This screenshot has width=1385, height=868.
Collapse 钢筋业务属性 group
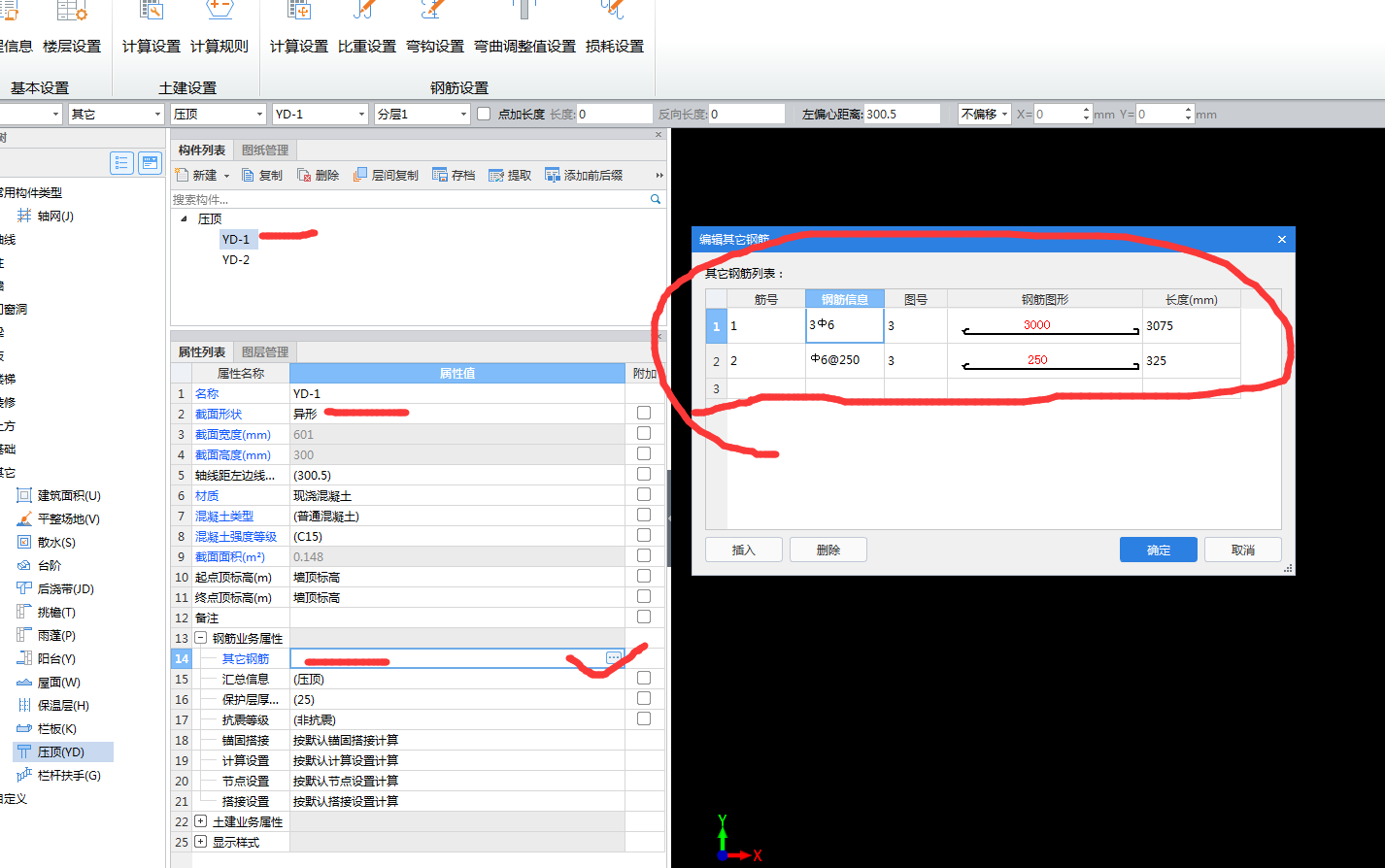[x=201, y=638]
